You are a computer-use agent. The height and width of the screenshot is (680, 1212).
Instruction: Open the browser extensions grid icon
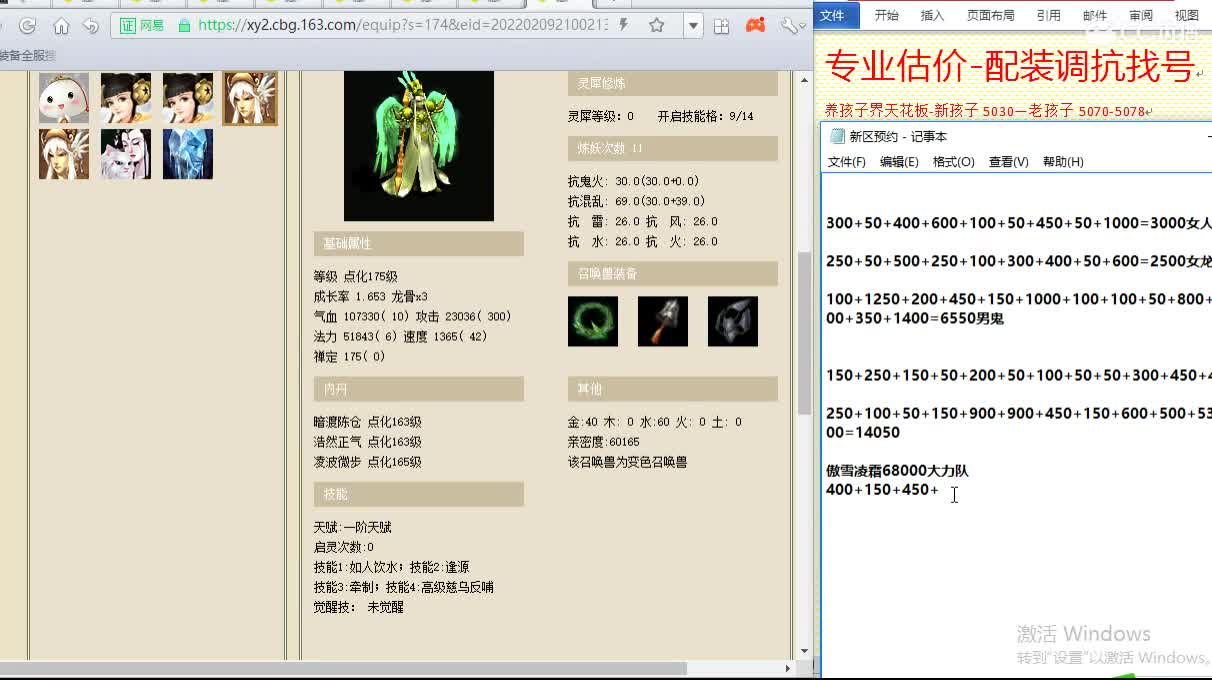[x=722, y=26]
